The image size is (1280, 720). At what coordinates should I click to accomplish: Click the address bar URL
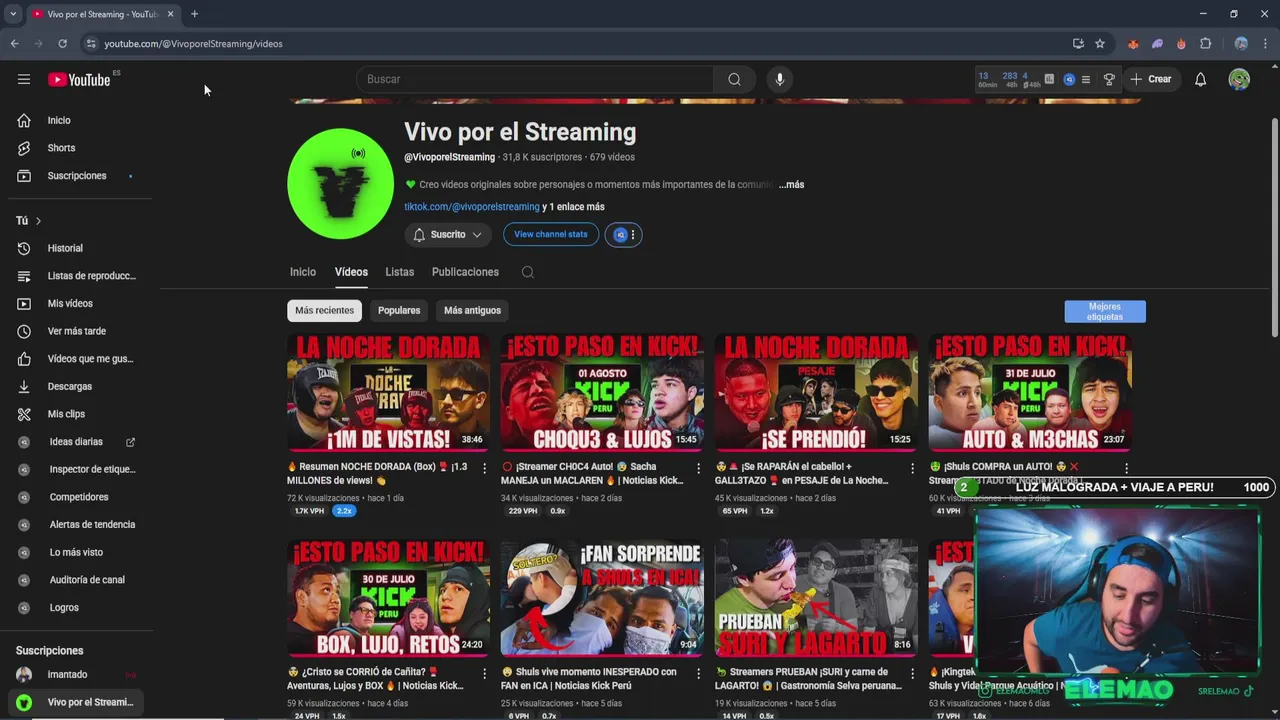pos(193,44)
